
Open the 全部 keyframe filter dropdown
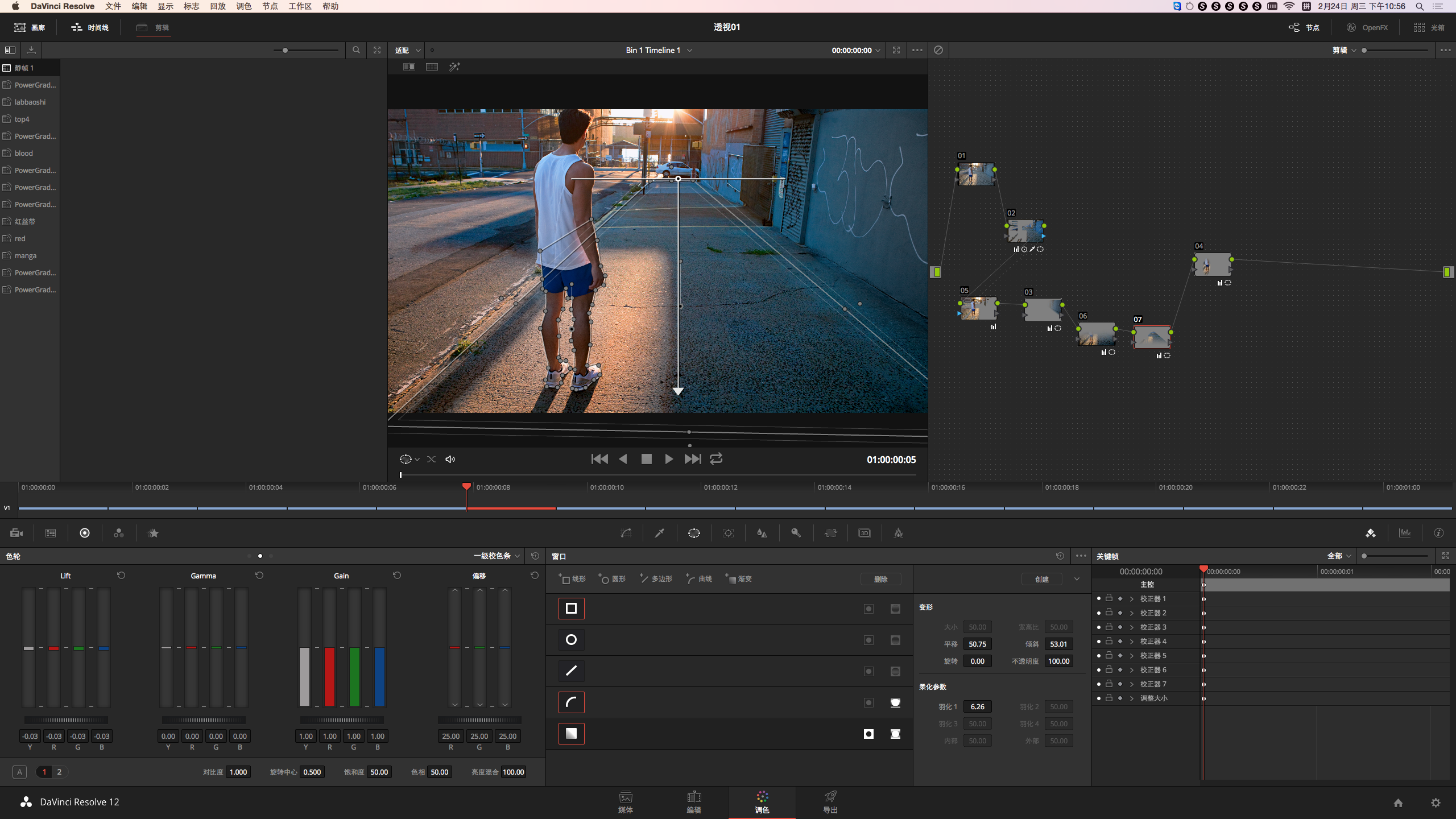pyautogui.click(x=1339, y=556)
